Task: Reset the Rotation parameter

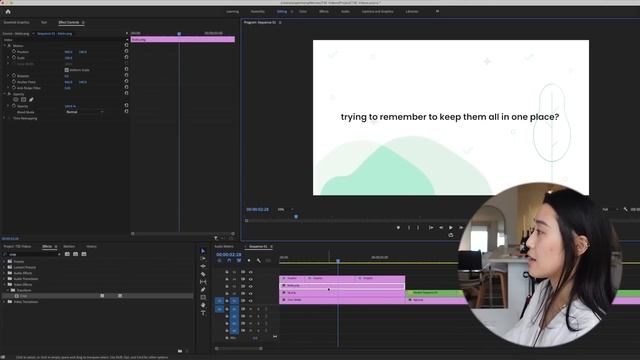Action: [x=126, y=75]
